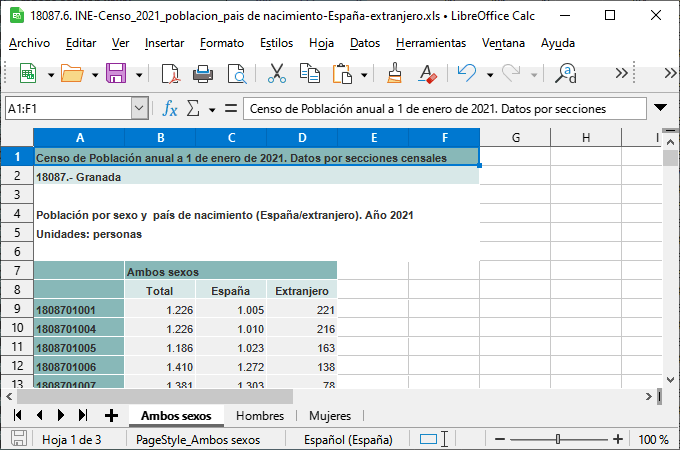
Task: Click the formula input line
Action: point(440,108)
